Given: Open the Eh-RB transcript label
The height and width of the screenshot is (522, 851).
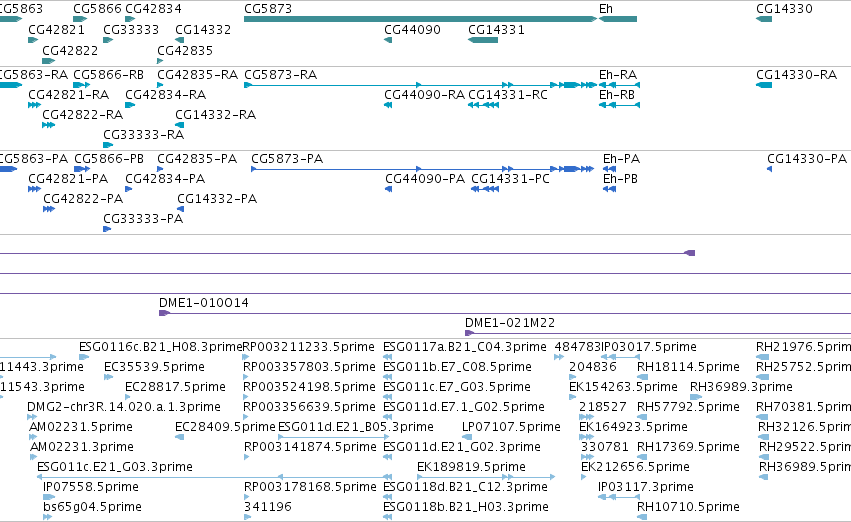Looking at the screenshot, I should click(617, 95).
